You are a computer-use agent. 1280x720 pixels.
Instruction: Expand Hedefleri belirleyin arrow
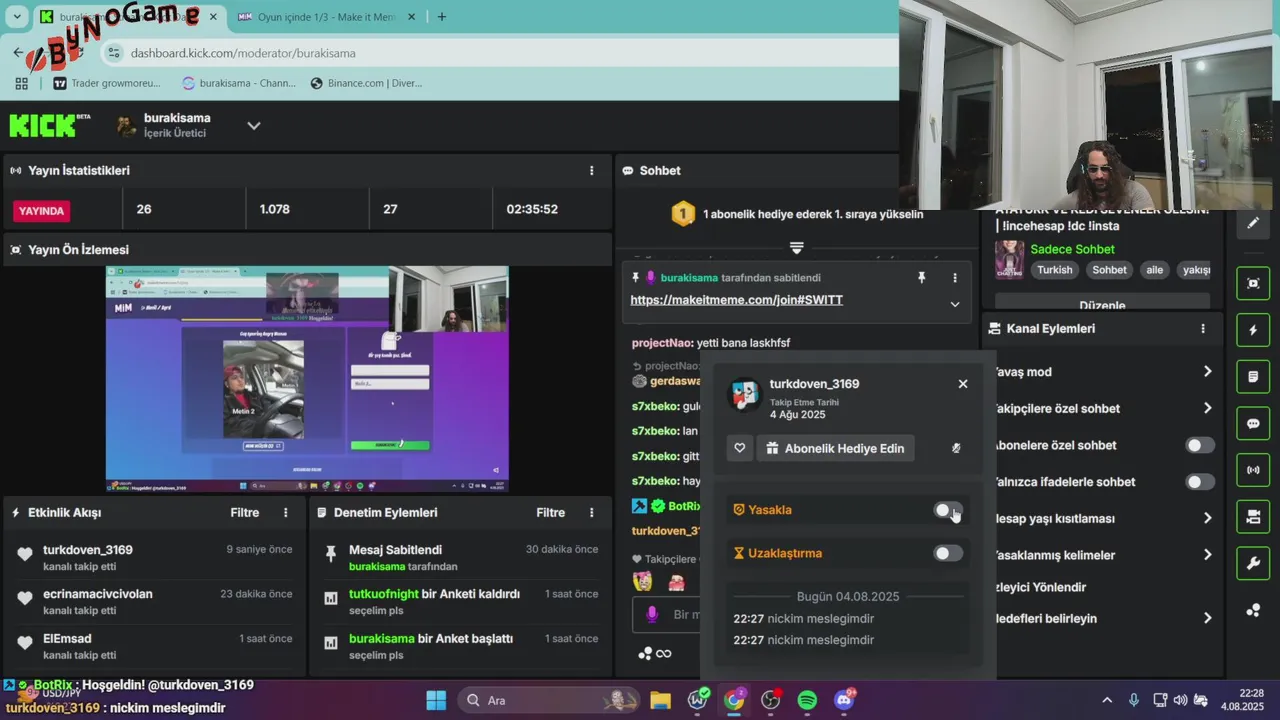point(1207,619)
